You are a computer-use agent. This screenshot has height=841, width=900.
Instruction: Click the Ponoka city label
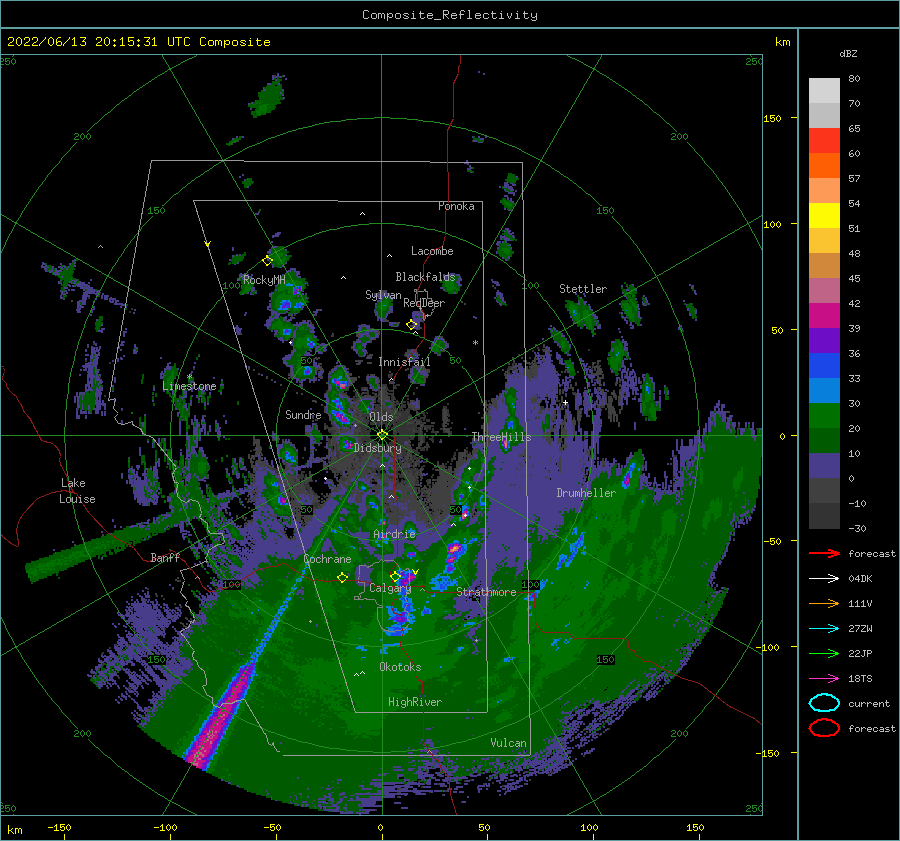456,206
